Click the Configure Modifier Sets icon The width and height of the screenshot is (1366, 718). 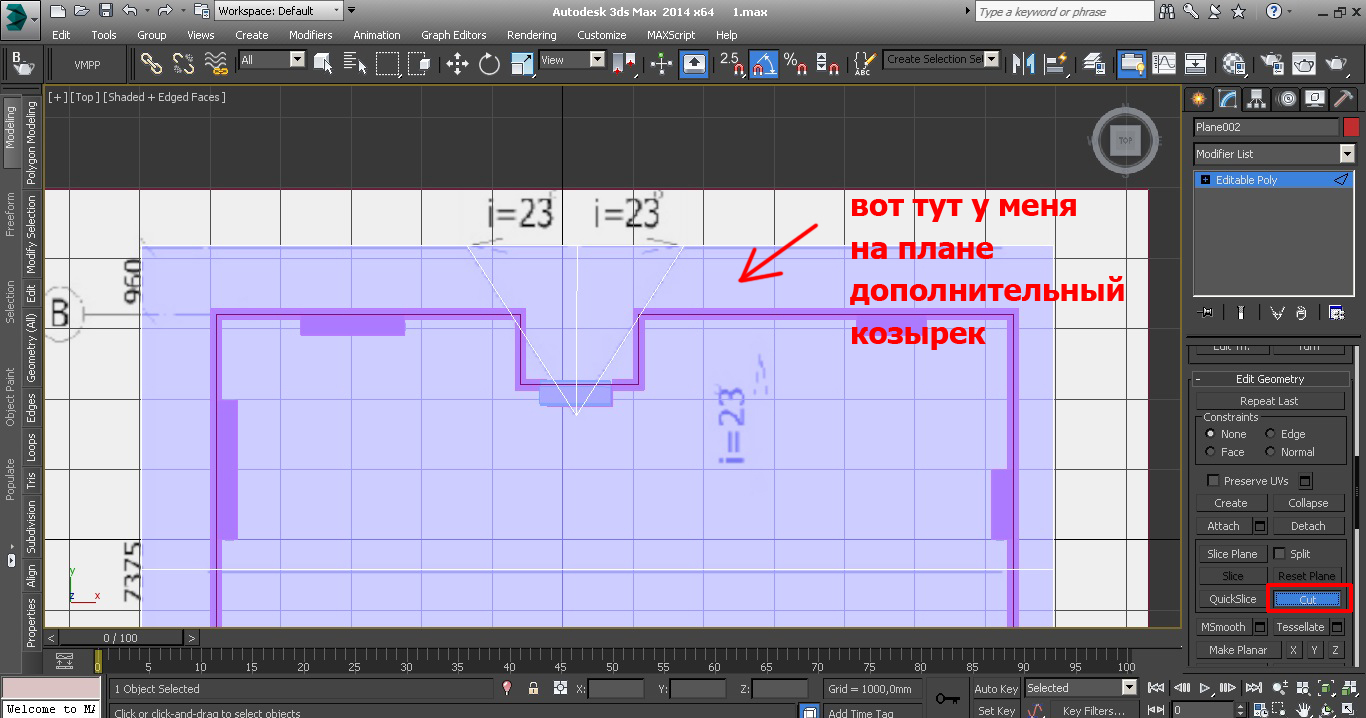click(x=1337, y=313)
